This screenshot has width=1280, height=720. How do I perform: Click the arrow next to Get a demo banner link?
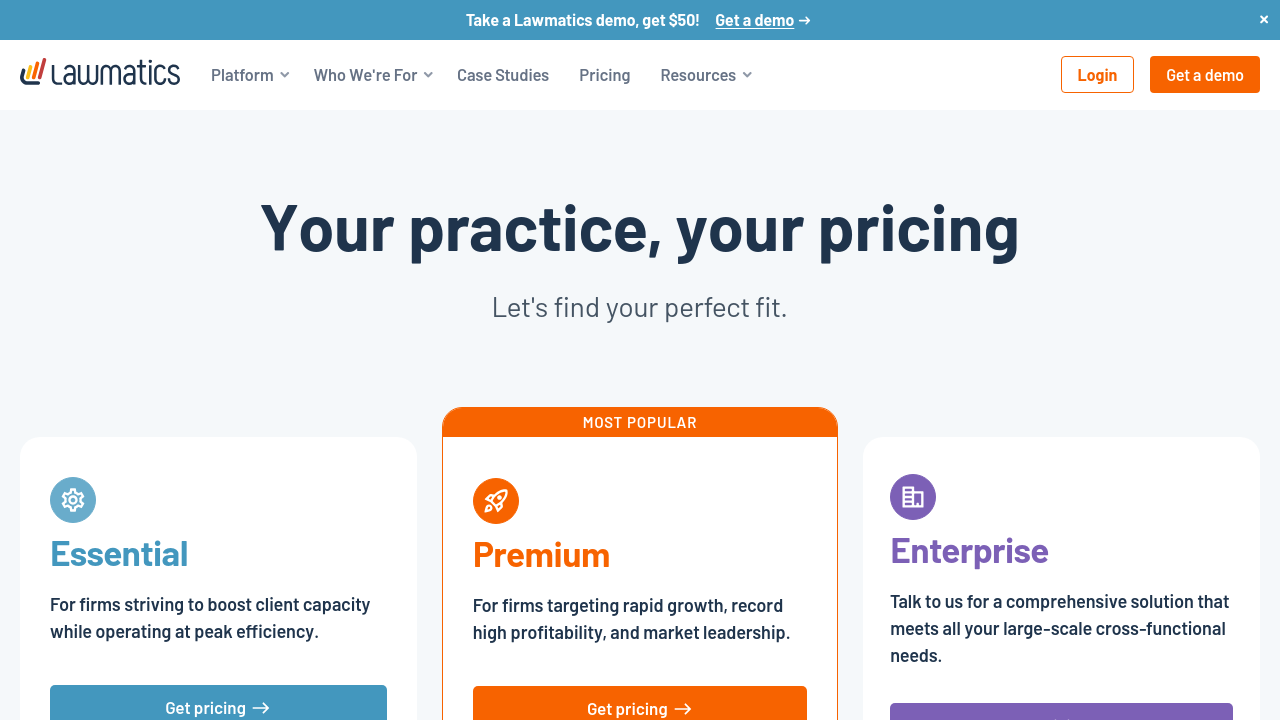pyautogui.click(x=805, y=20)
